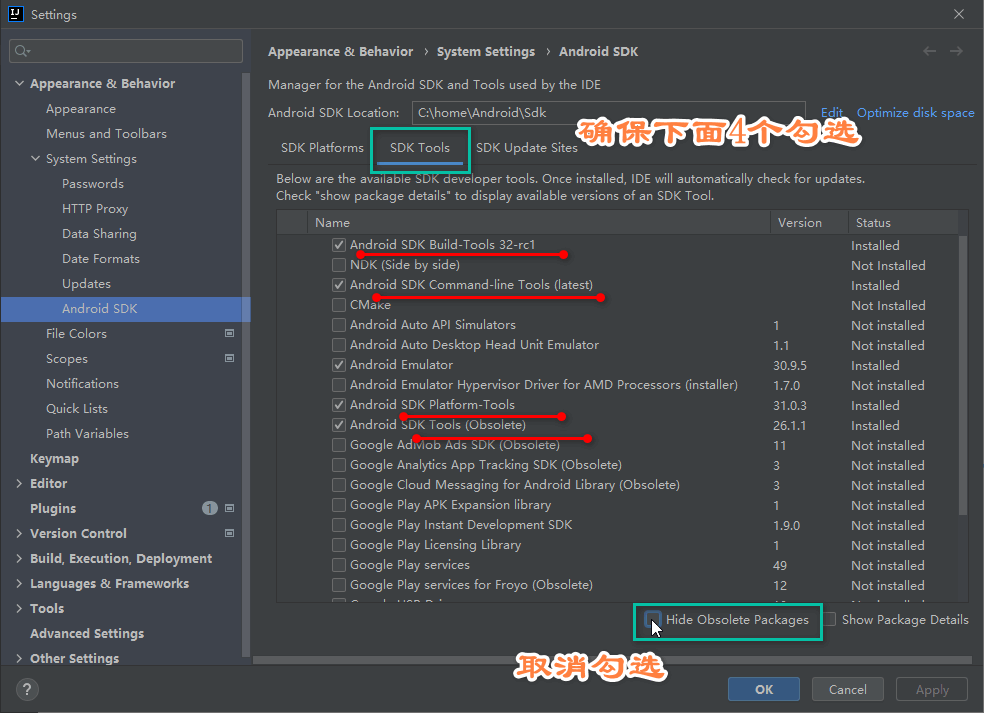Open Advanced Settings page
The height and width of the screenshot is (713, 984).
click(87, 633)
